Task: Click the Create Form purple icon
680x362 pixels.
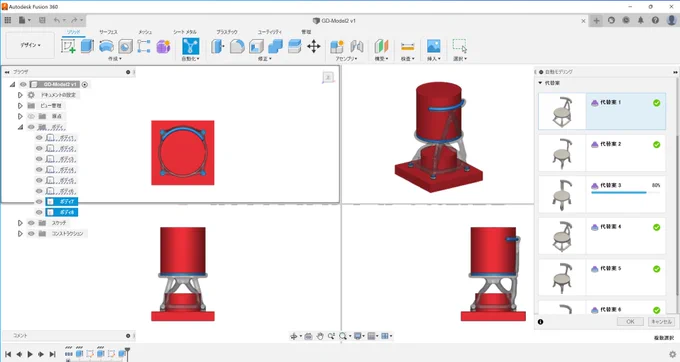Action: (163, 46)
